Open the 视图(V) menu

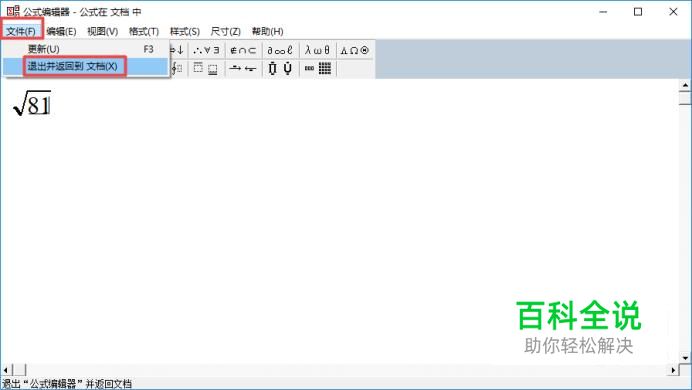coord(102,31)
